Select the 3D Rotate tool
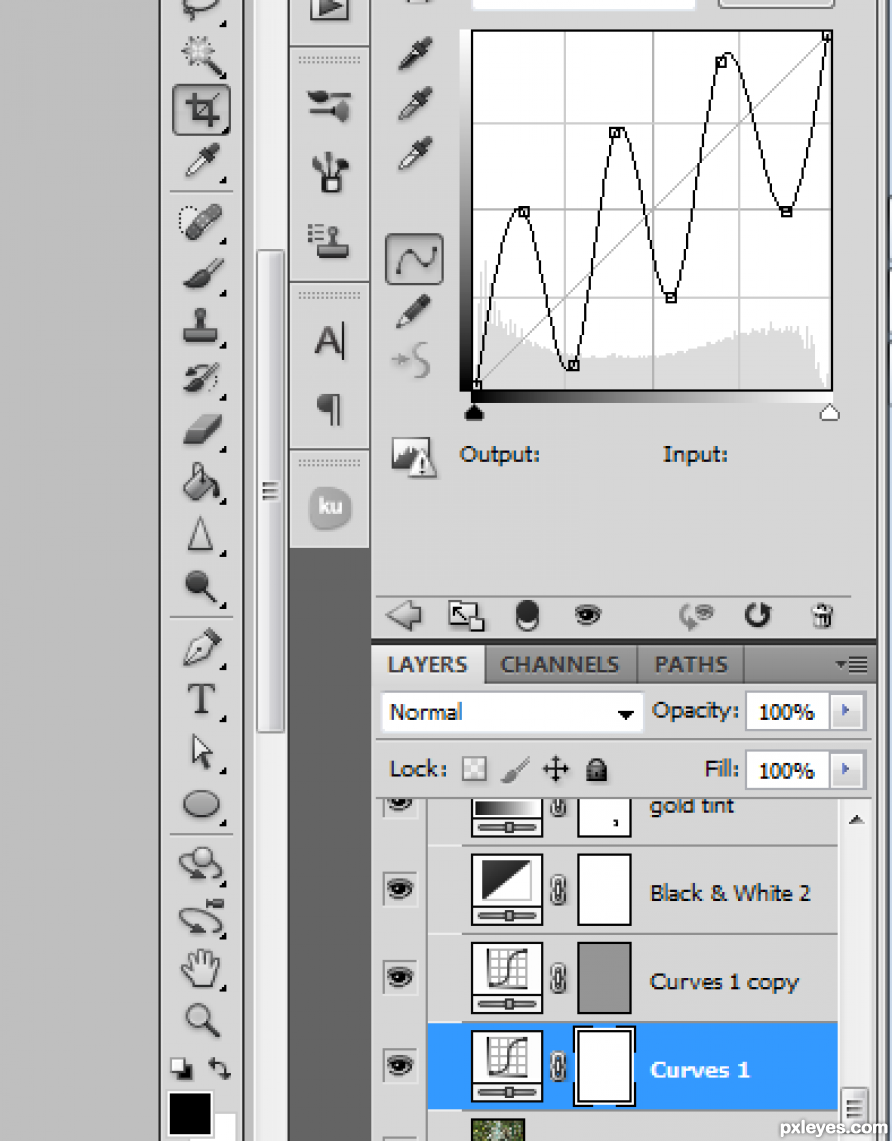 pos(201,864)
